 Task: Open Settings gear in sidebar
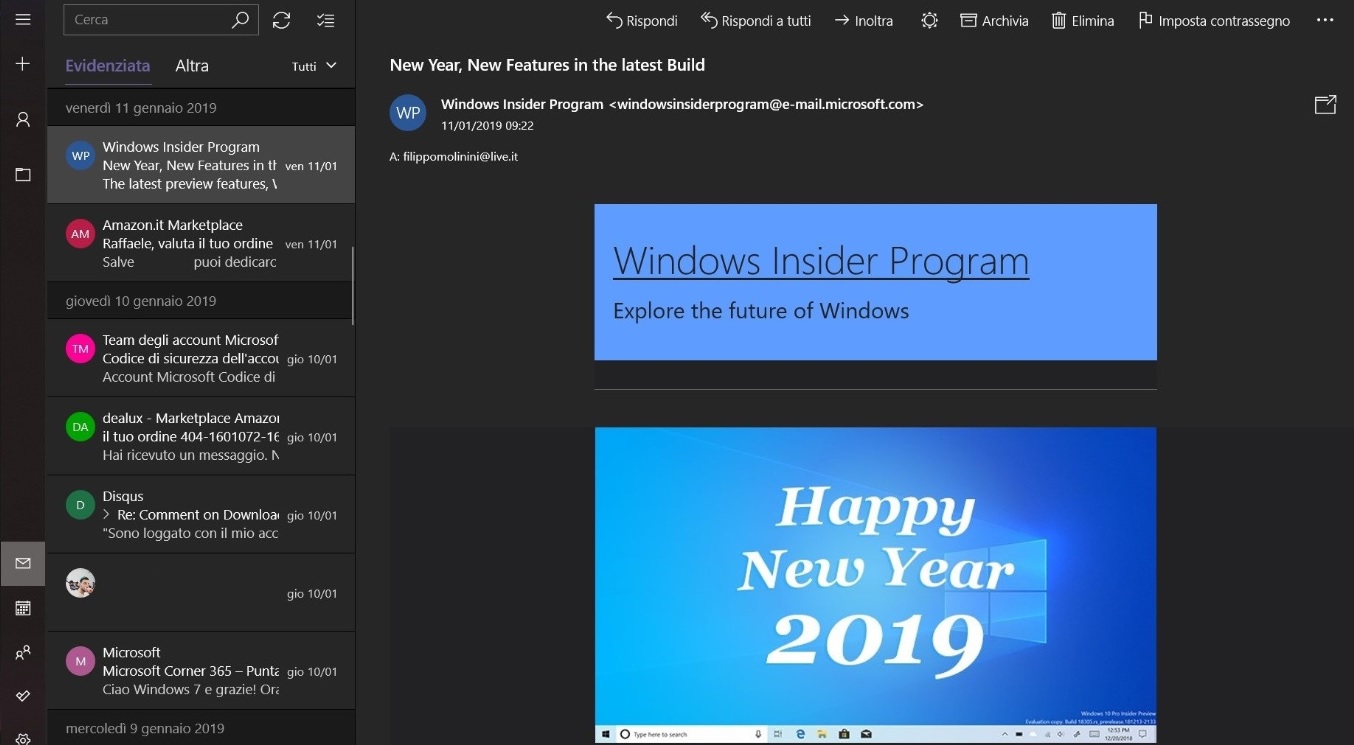23,738
